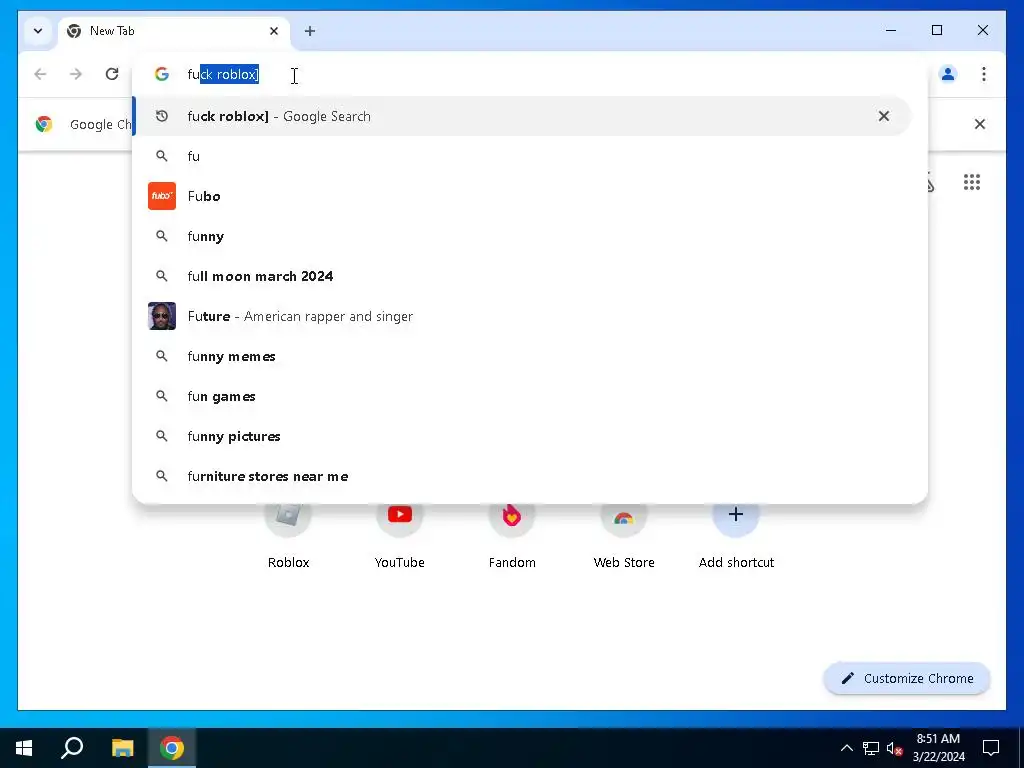Image resolution: width=1024 pixels, height=768 pixels.
Task: Click Chrome icon in taskbar
Action: point(172,748)
